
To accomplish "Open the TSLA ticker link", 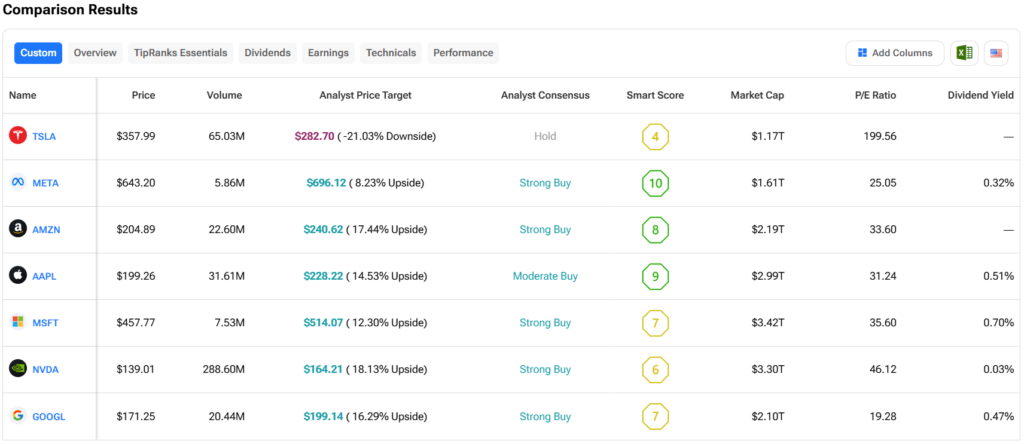I will (44, 136).
